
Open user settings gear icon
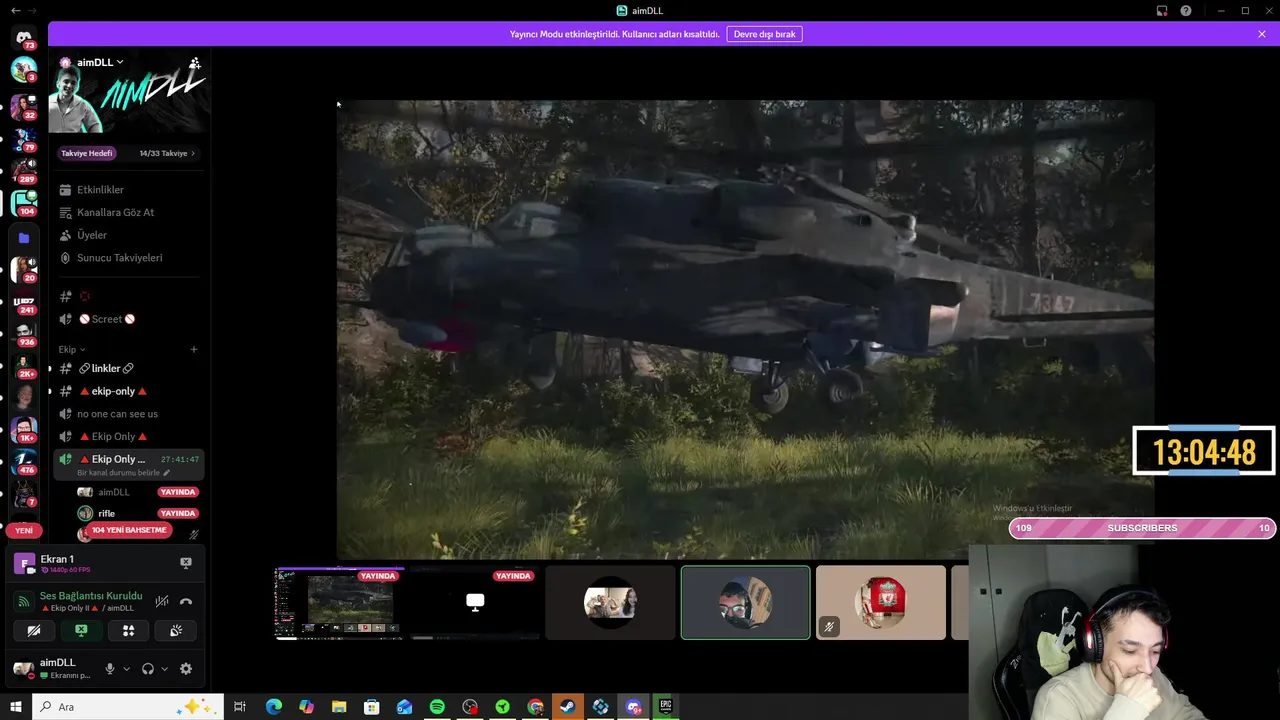(x=186, y=669)
